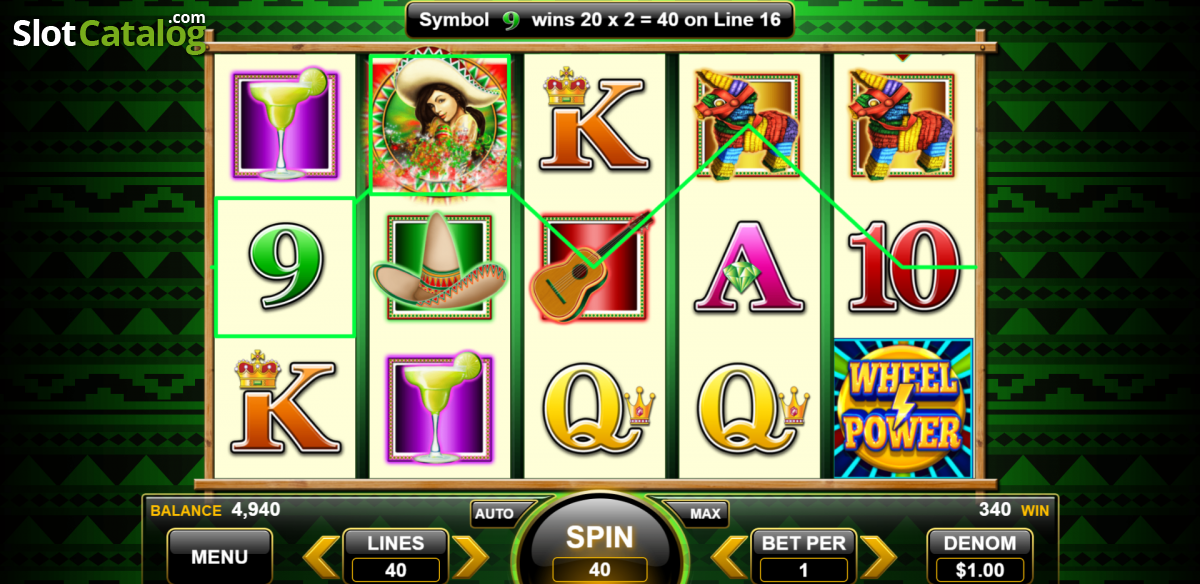The image size is (1200, 584).
Task: Open the MENU
Action: (x=220, y=556)
